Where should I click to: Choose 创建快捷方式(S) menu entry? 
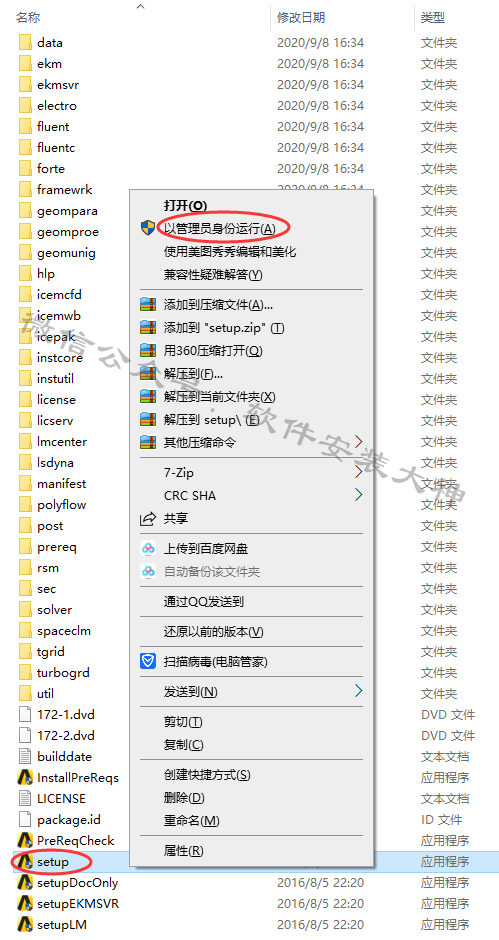click(x=208, y=775)
